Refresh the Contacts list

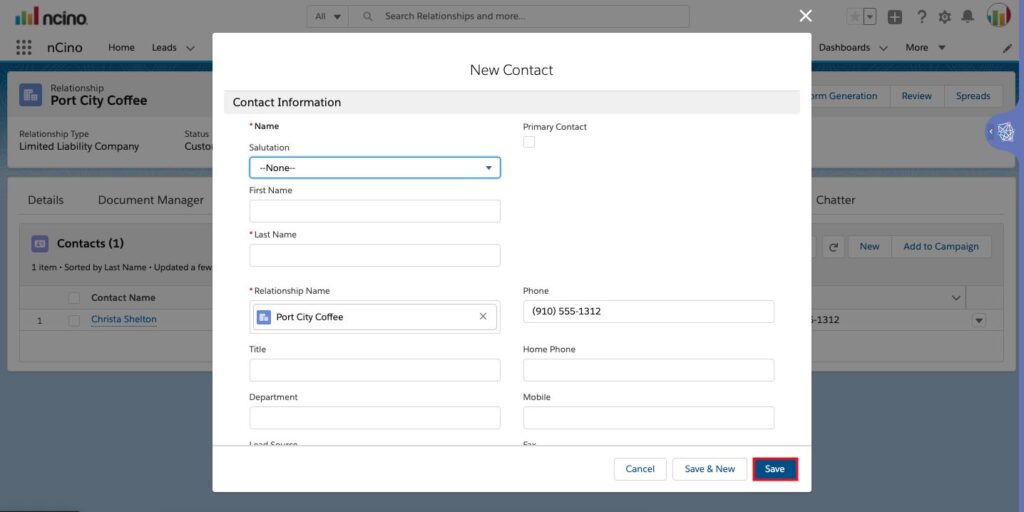coord(833,247)
